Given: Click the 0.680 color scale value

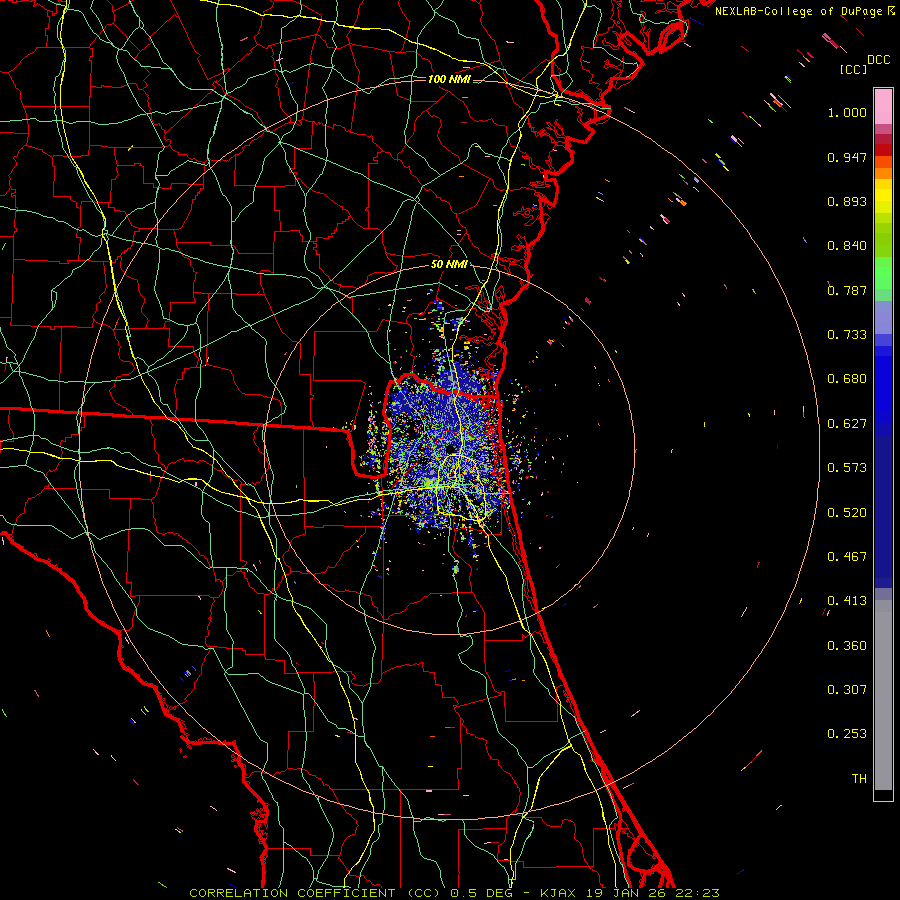Looking at the screenshot, I should click(847, 379).
